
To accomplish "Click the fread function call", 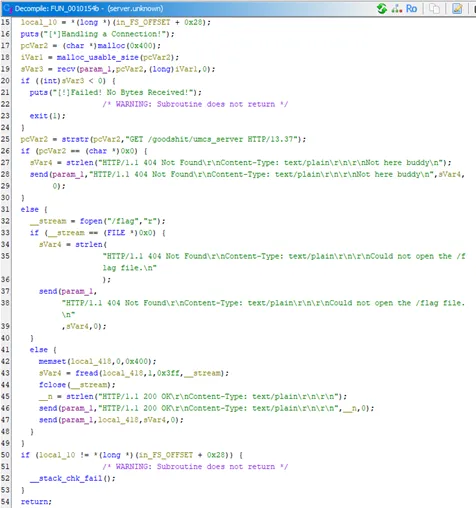I will 86,373.
